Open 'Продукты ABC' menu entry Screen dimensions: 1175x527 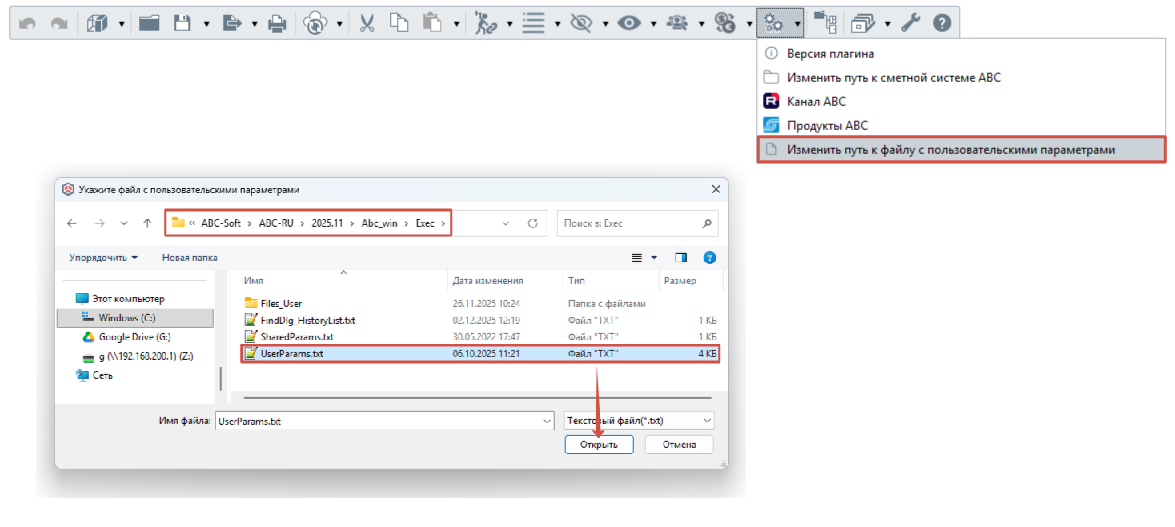(961, 125)
